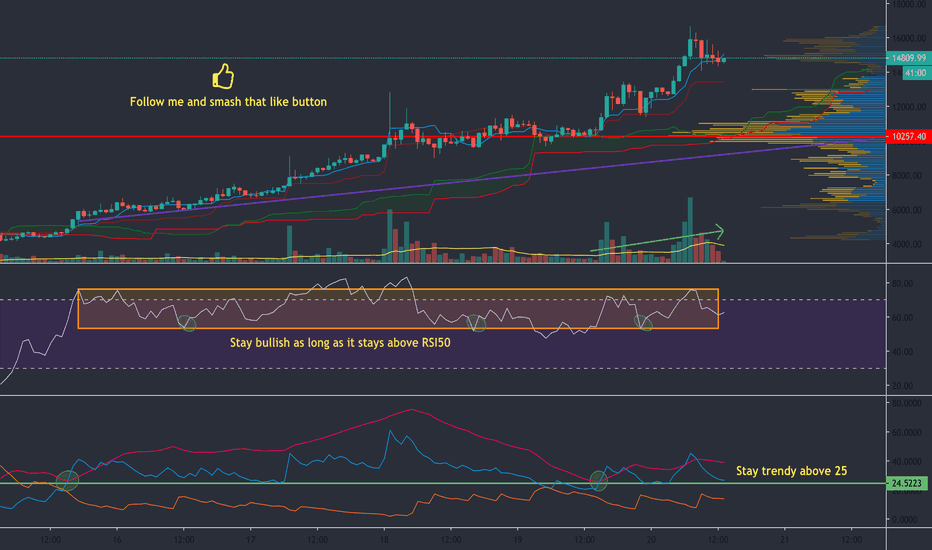Select the green horizontal line in ADX pane
The width and height of the screenshot is (932, 550).
443,483
